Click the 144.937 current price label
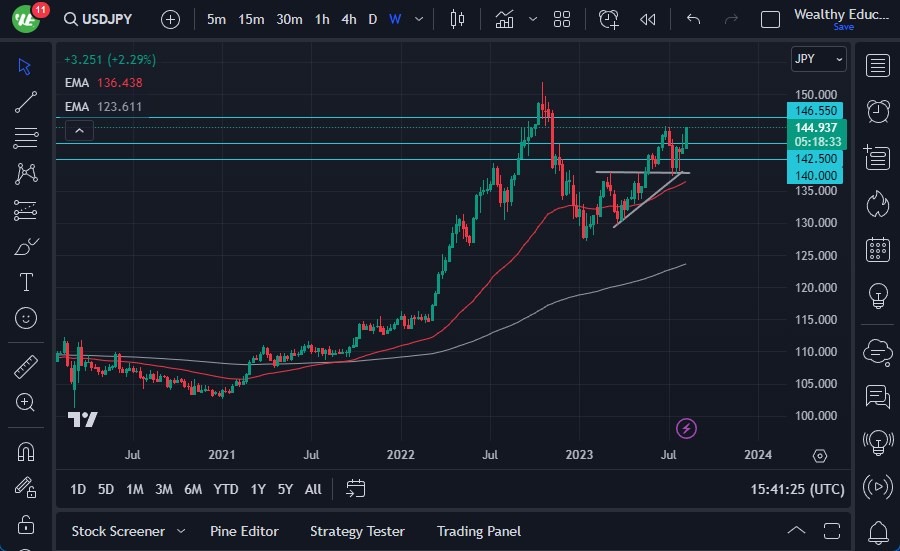900x551 pixels. (x=816, y=128)
